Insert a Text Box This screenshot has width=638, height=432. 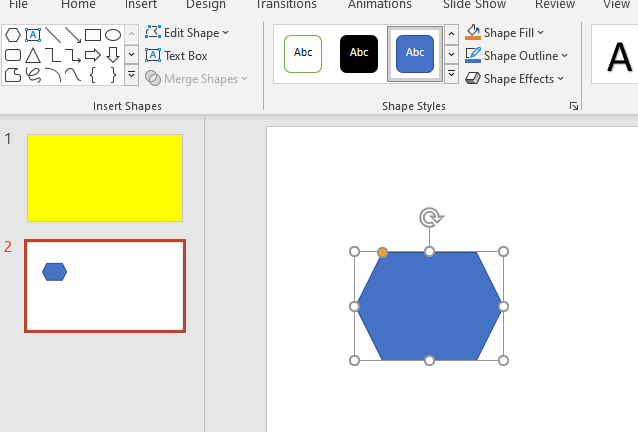coord(177,56)
